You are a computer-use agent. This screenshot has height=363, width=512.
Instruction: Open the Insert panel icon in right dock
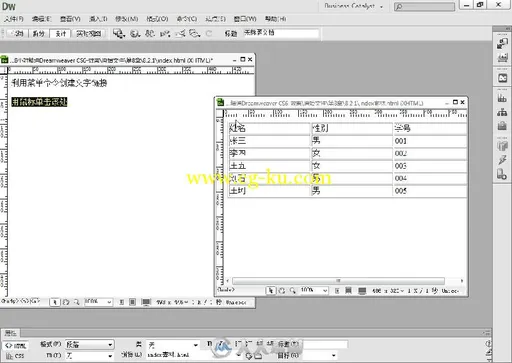[502, 43]
